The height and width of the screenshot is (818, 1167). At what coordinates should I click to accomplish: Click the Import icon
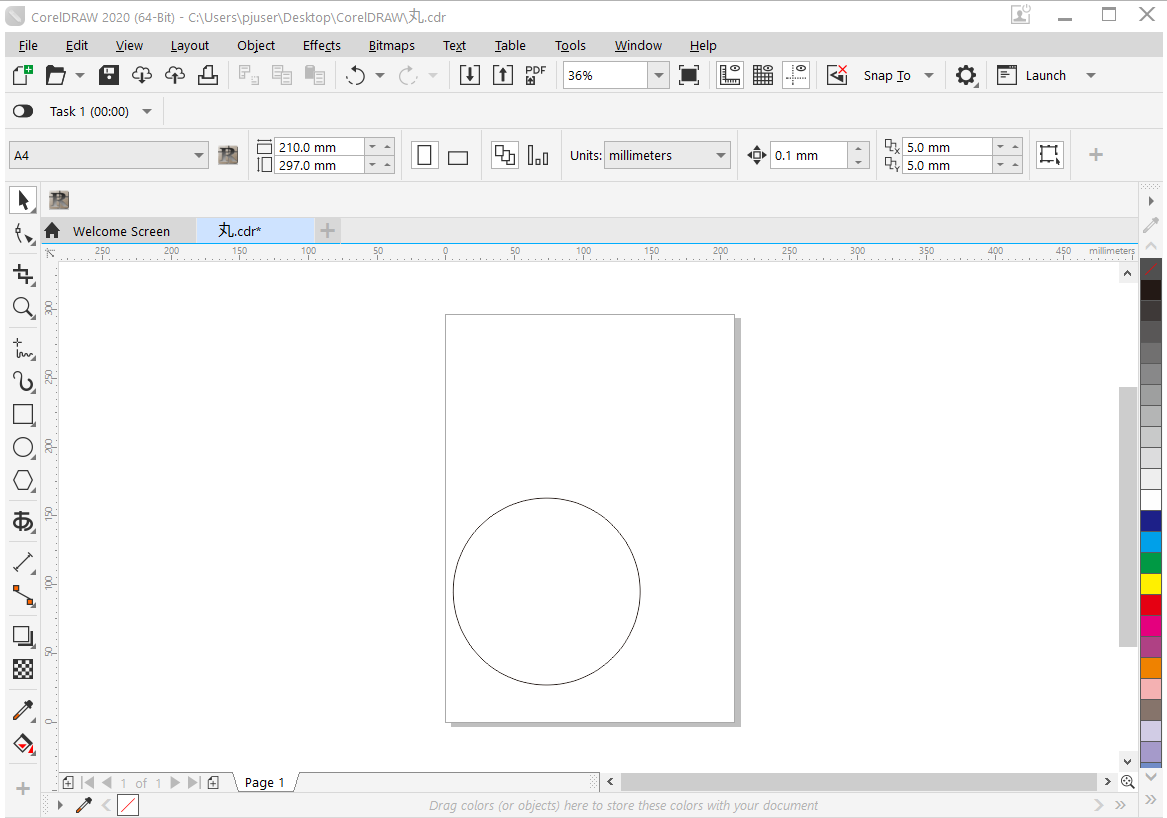click(470, 75)
